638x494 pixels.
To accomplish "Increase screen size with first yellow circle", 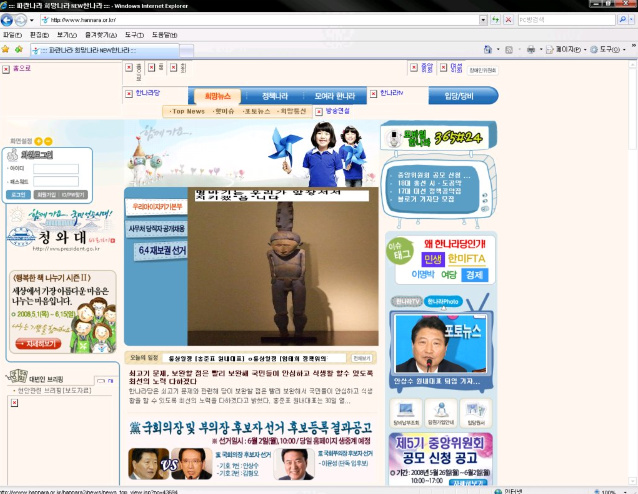I will pyautogui.click(x=39, y=141).
